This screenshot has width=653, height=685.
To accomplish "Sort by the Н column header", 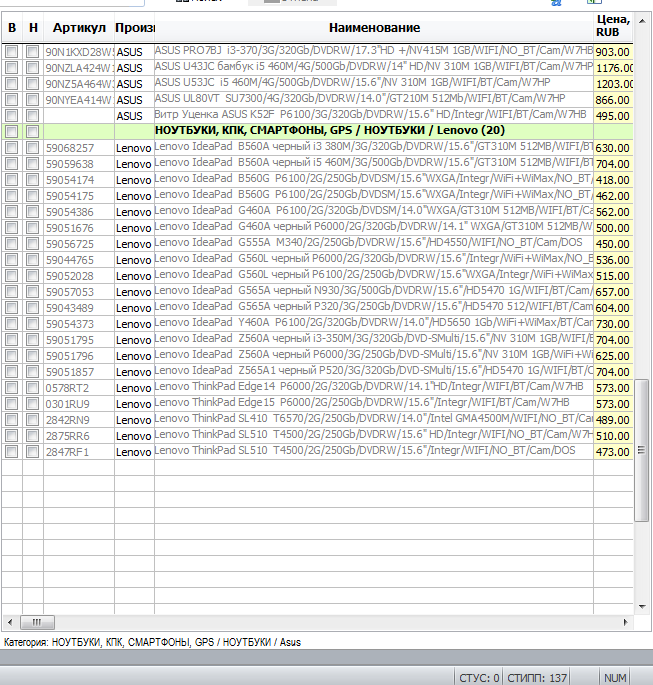I will pos(33,28).
